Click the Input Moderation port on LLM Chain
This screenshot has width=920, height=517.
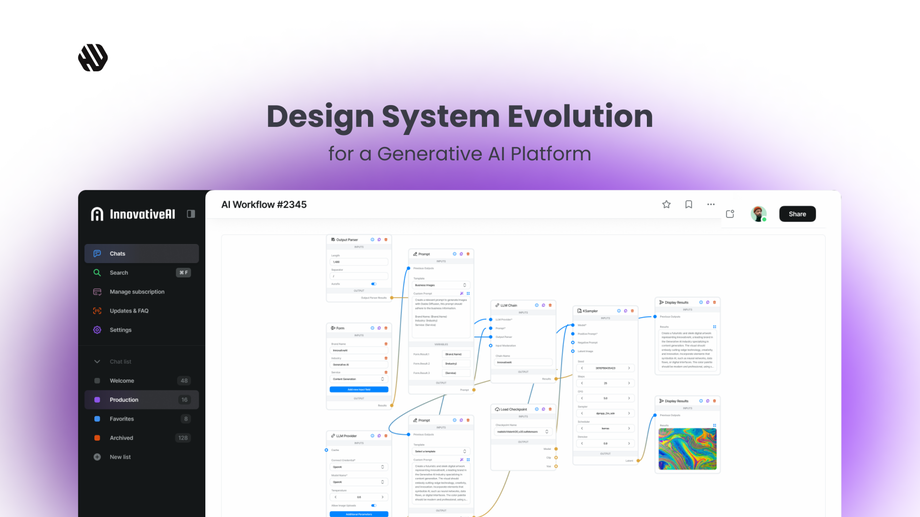click(491, 346)
